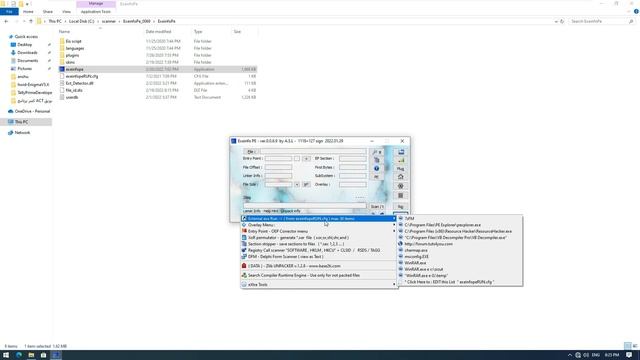Open Downloads in Quick access
The width and height of the screenshot is (640, 360).
[x=27, y=53]
